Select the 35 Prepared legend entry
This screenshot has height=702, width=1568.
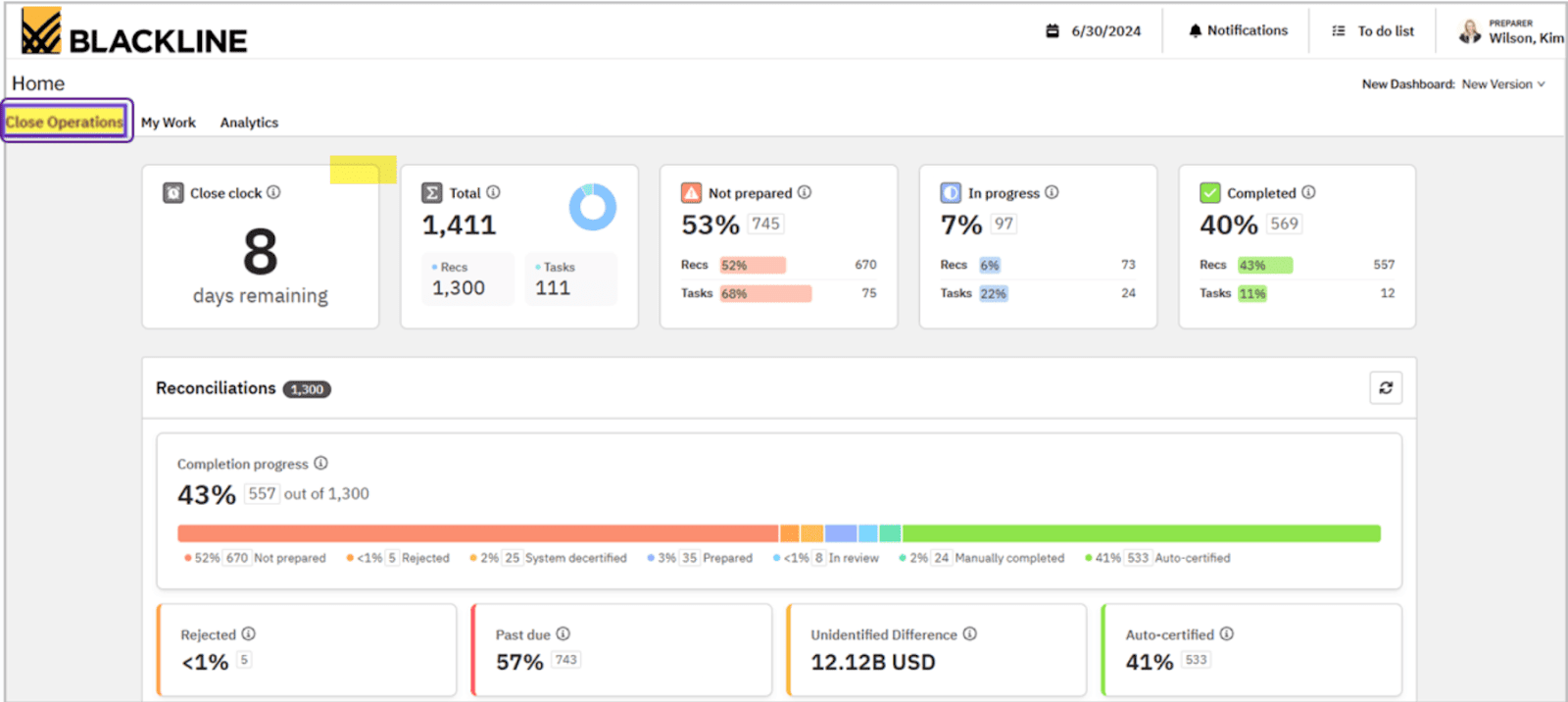(x=700, y=558)
